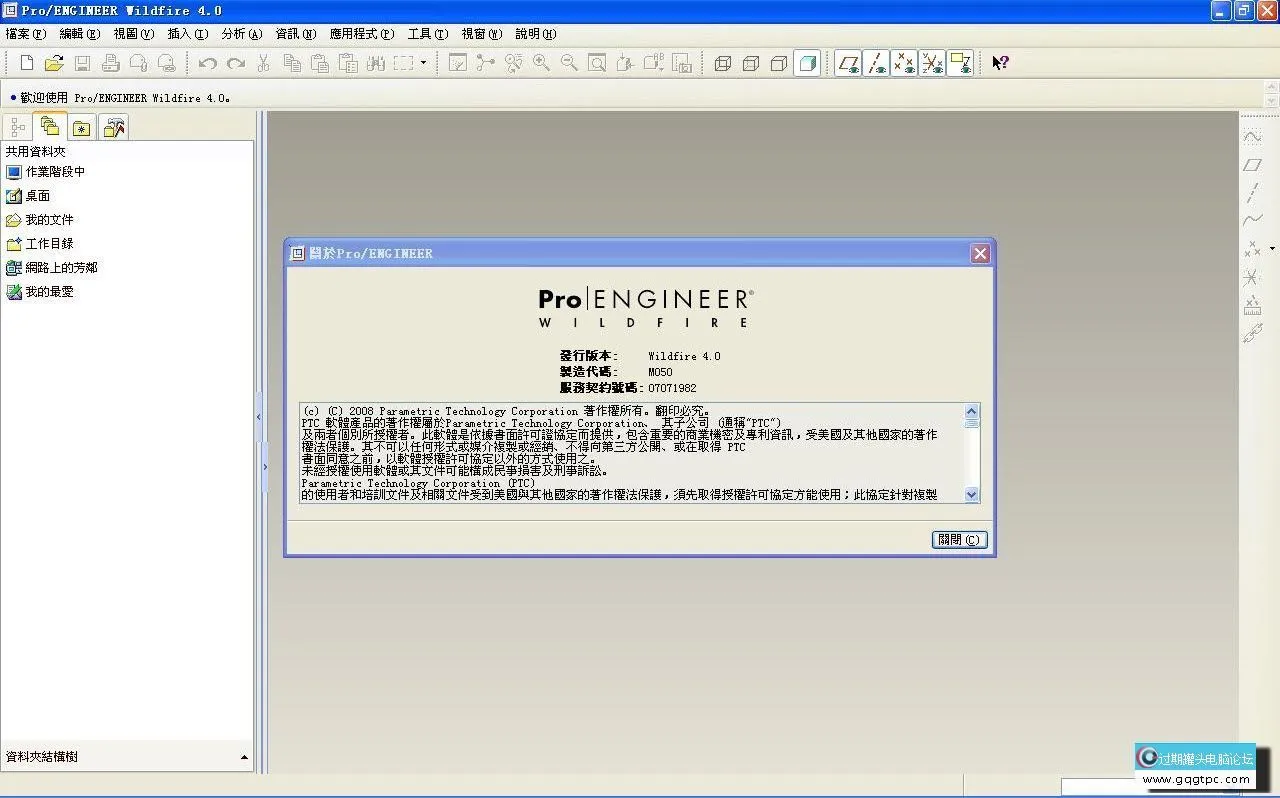Viewport: 1280px width, 798px height.
Task: Click the Save icon in the toolbar
Action: (x=82, y=62)
